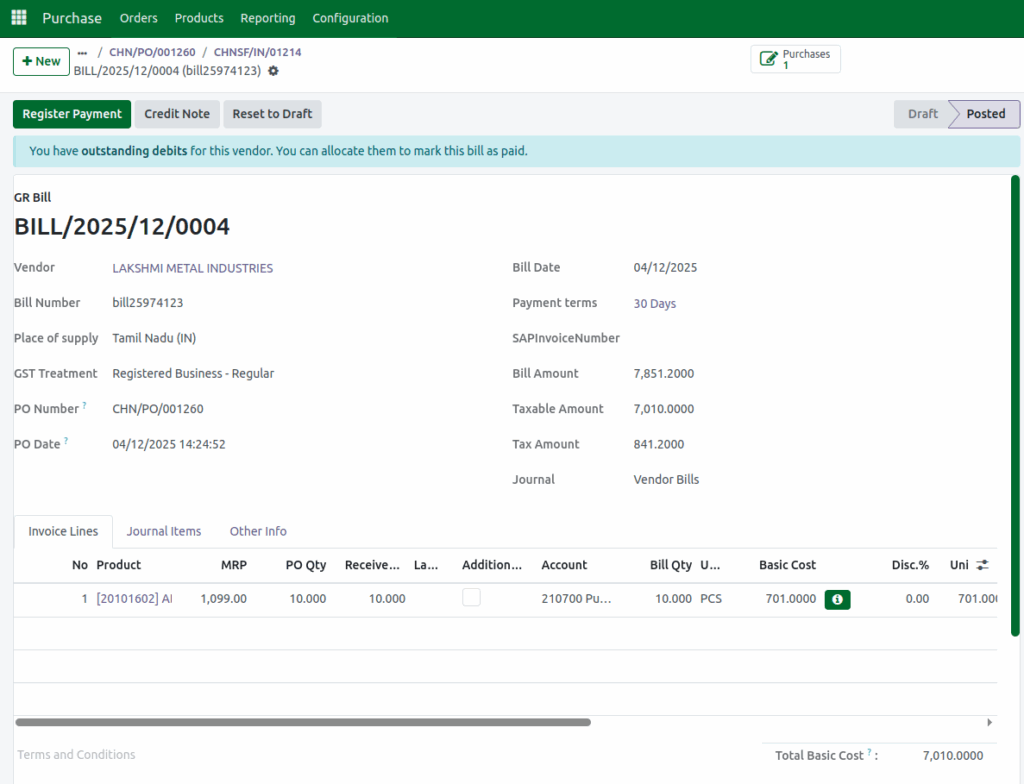Viewport: 1024px width, 784px height.
Task: Toggle the Additional checkbox on line 1
Action: click(x=471, y=599)
